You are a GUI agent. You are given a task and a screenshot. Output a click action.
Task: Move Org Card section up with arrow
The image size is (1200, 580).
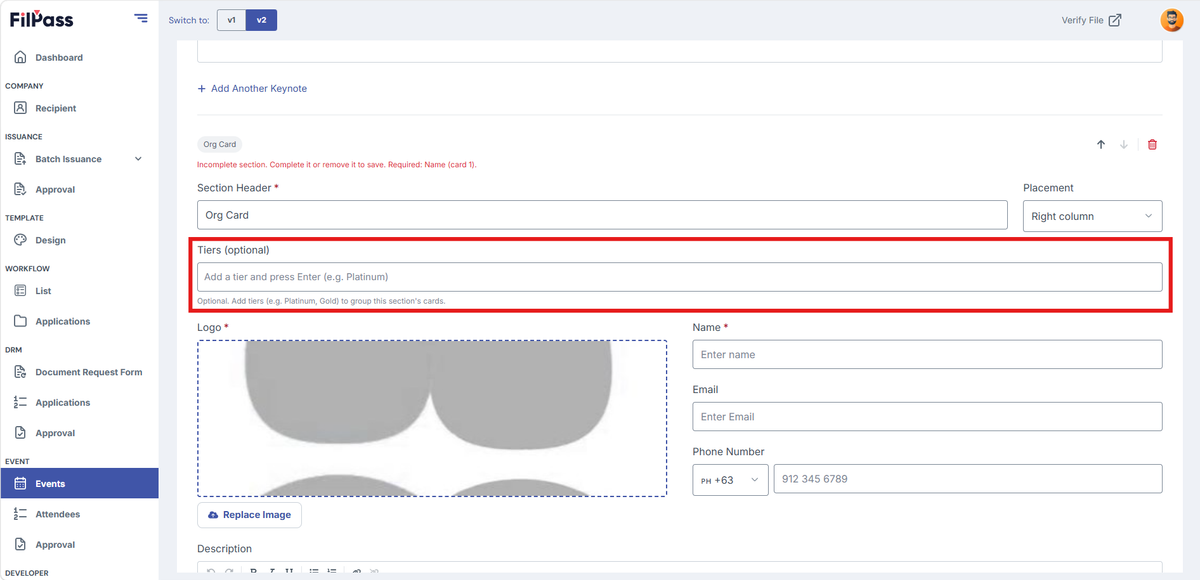pyautogui.click(x=1101, y=145)
